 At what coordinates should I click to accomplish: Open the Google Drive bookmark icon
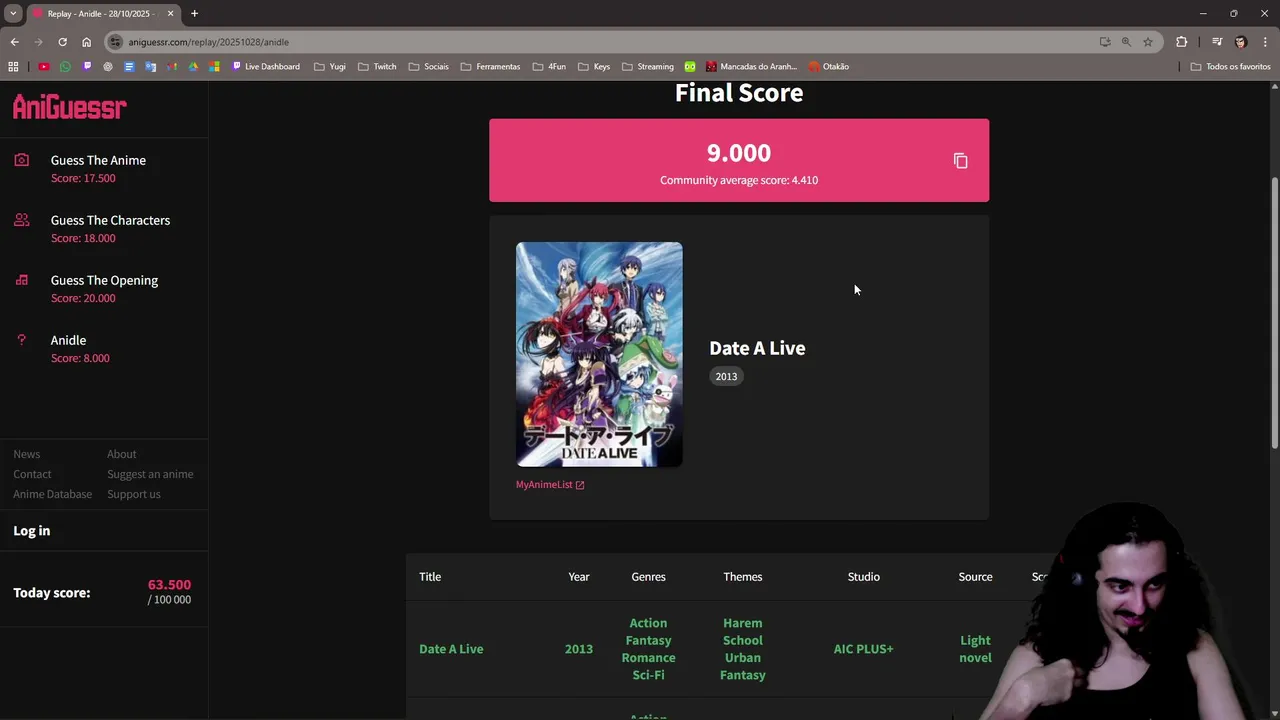click(x=193, y=66)
